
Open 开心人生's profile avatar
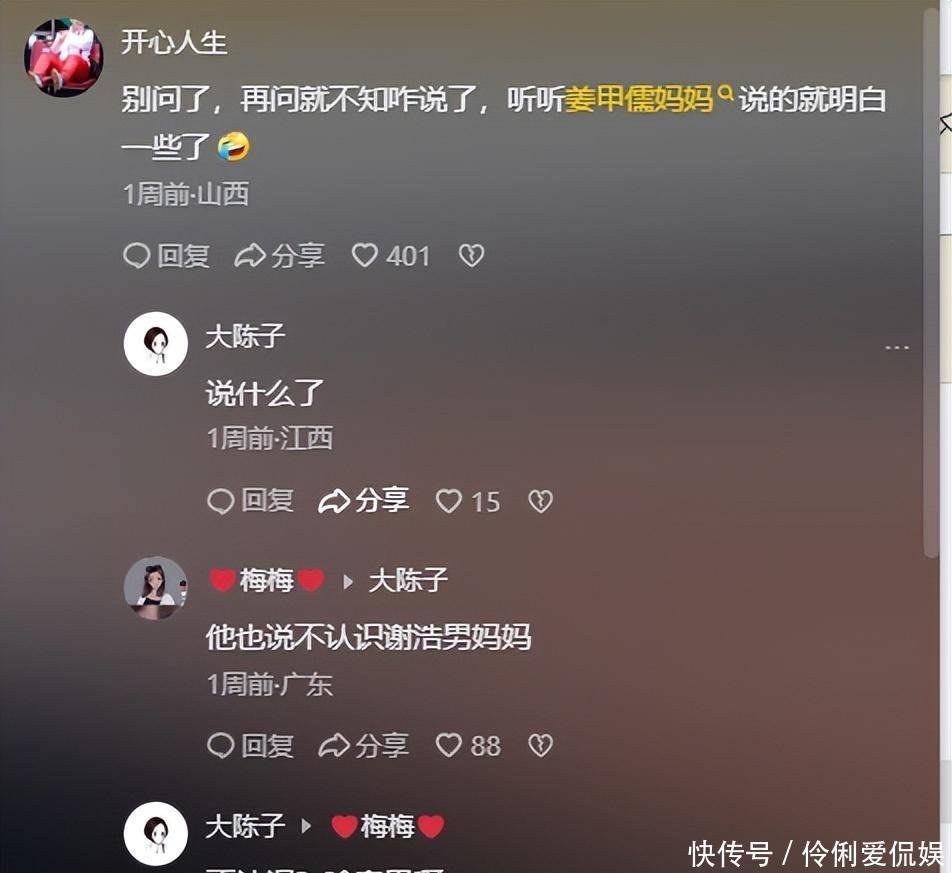click(63, 58)
